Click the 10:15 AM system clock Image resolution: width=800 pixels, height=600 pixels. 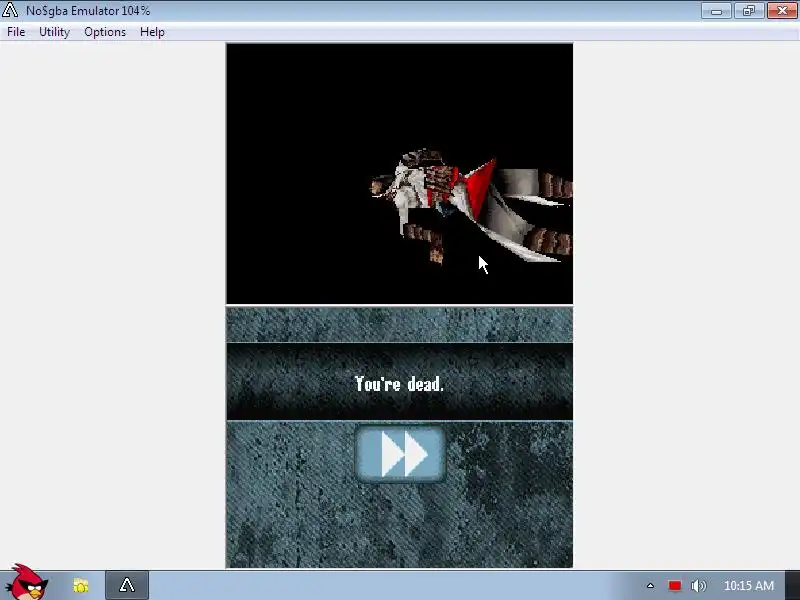point(748,586)
